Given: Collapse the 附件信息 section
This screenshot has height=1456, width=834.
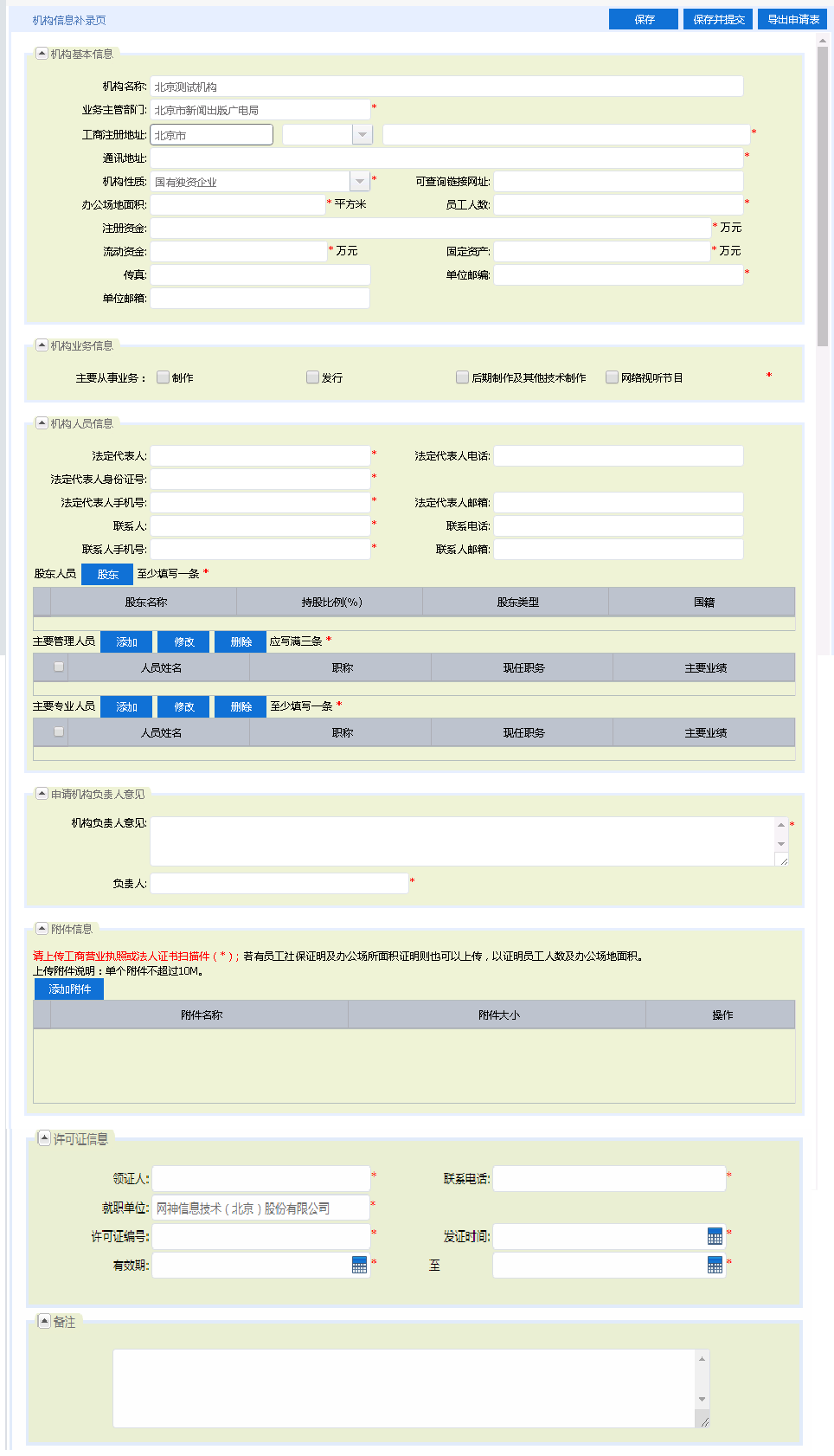Looking at the screenshot, I should [42, 929].
